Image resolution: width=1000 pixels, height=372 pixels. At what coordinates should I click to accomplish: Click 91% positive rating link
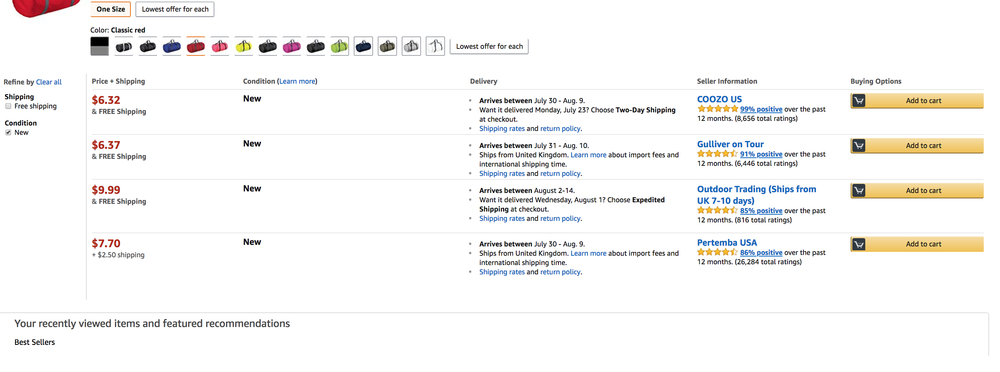point(761,154)
